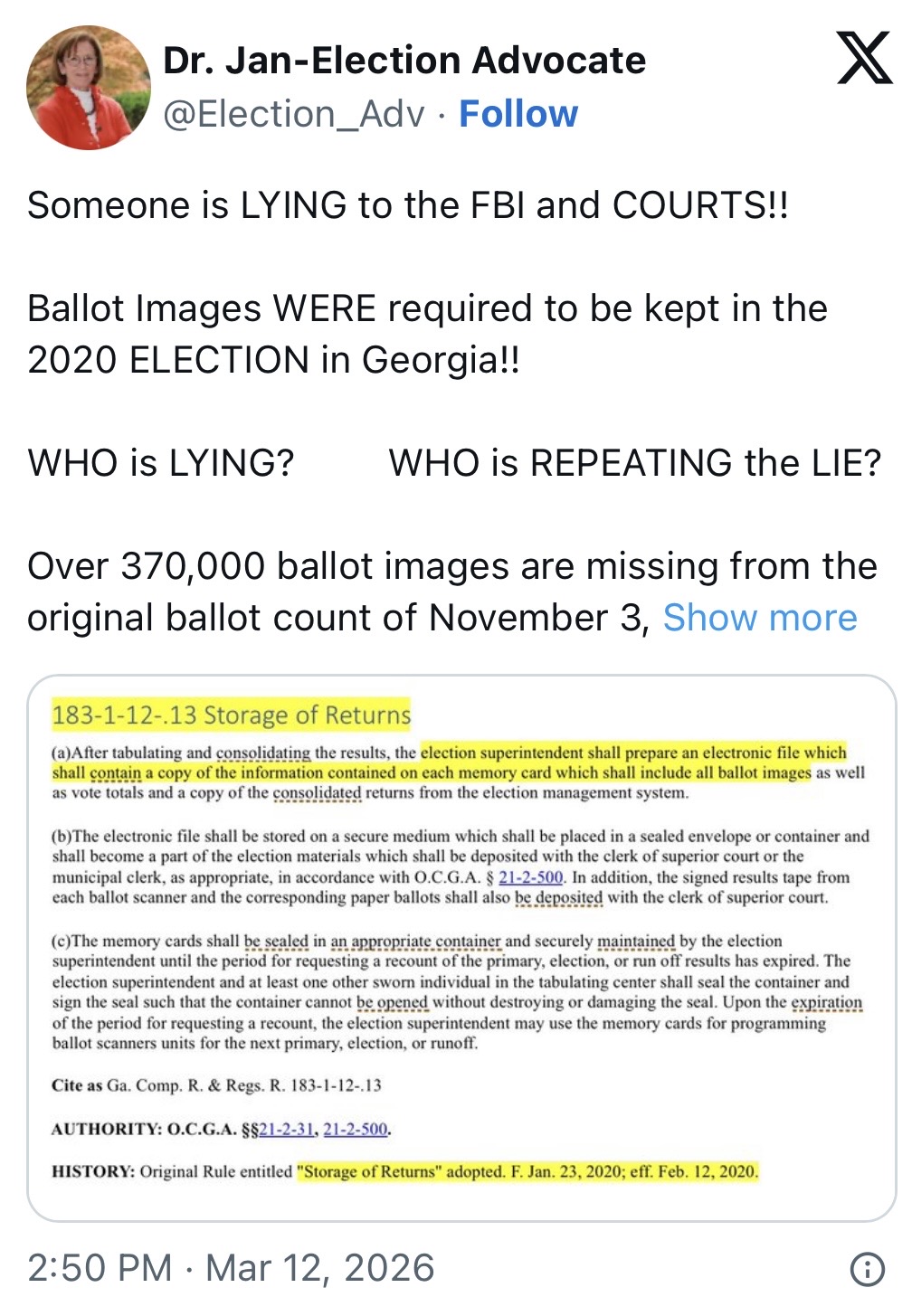This screenshot has width=912, height=1316.
Task: Click the highlighted 'Storage of Returns adopted' history text
Action: tap(527, 1171)
